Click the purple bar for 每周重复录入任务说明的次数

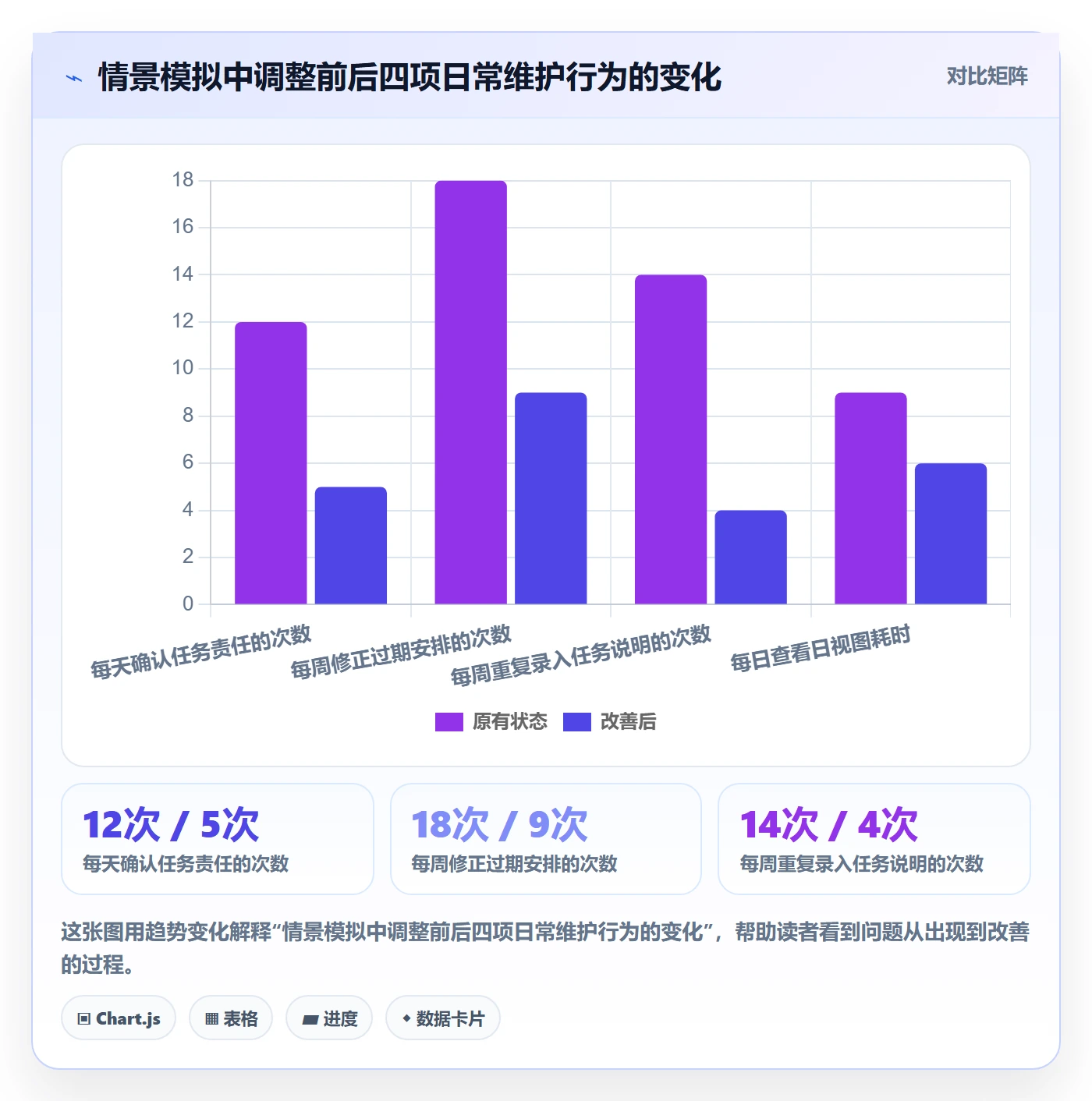[671, 440]
